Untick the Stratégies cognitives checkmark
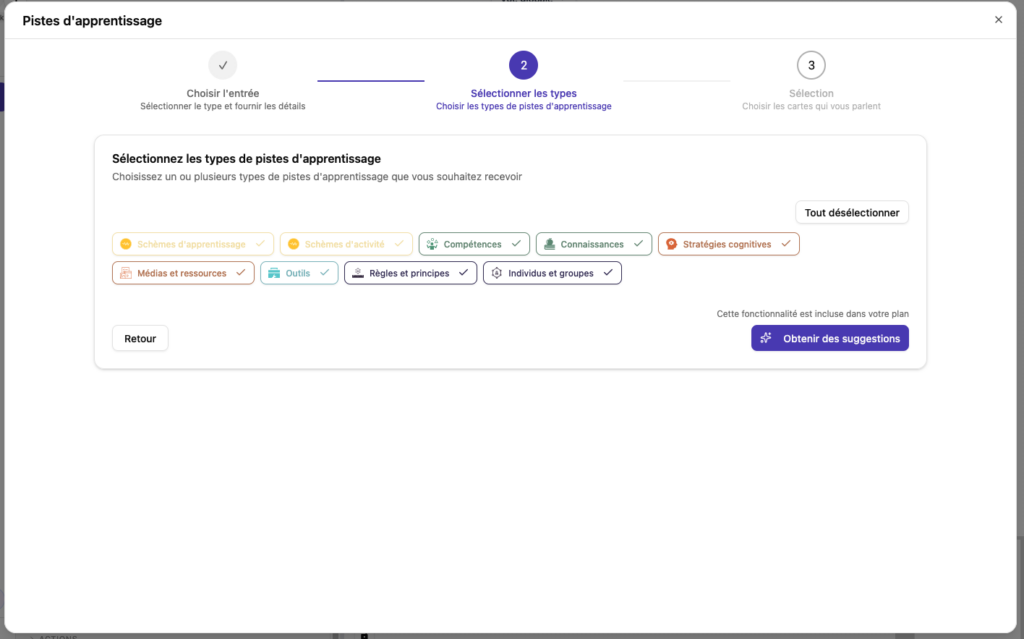The image size is (1024, 639). click(x=786, y=244)
